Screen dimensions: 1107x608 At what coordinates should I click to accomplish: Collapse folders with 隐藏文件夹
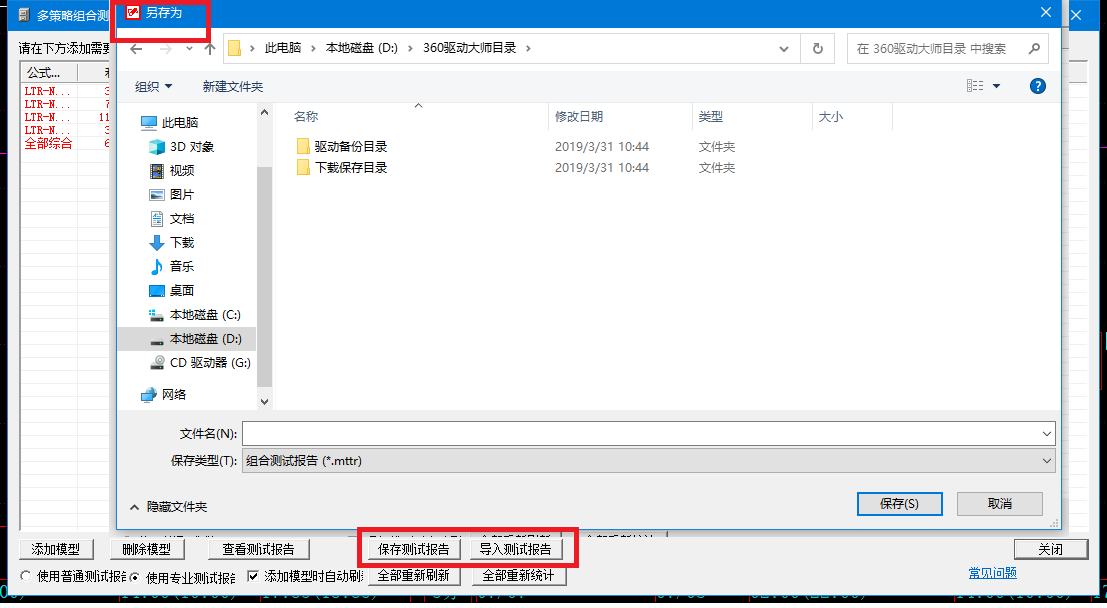point(169,506)
